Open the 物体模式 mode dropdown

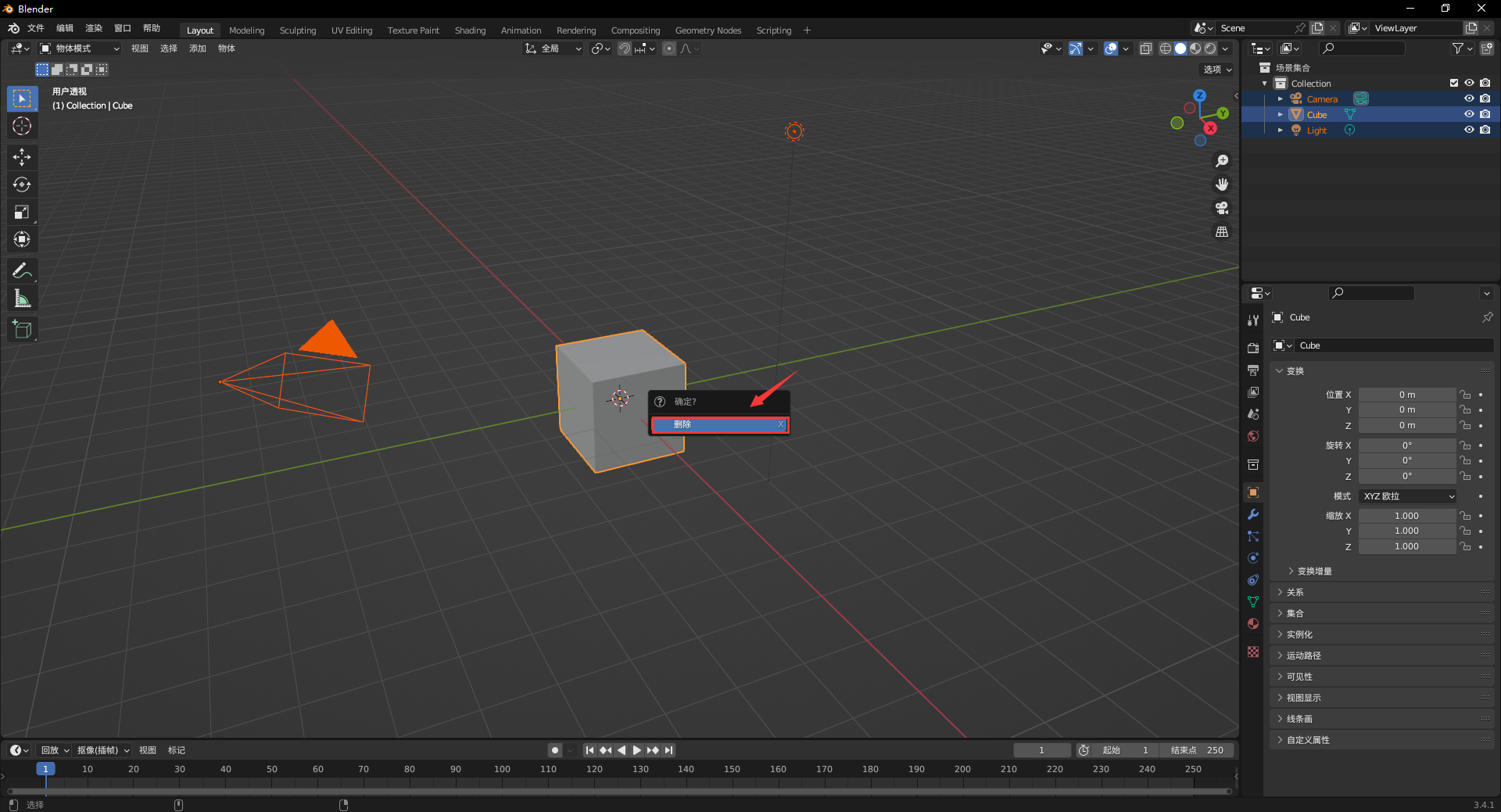tap(80, 48)
